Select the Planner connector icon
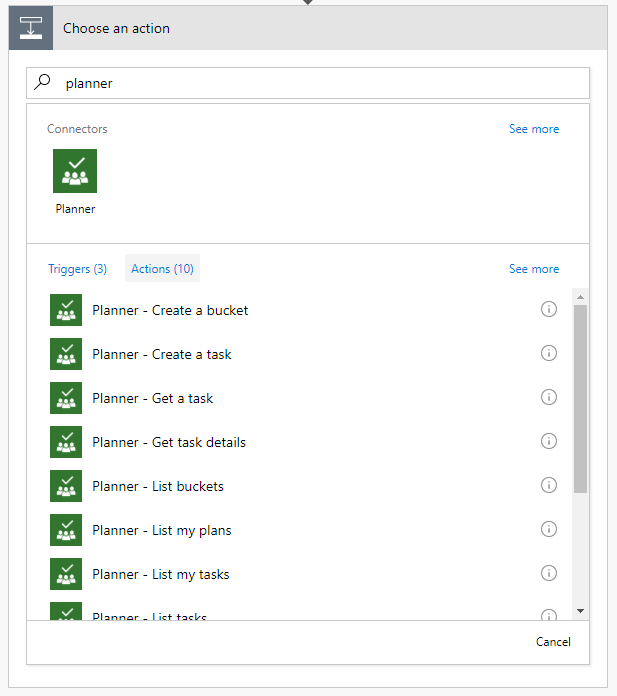This screenshot has height=696, width=617. [x=75, y=171]
